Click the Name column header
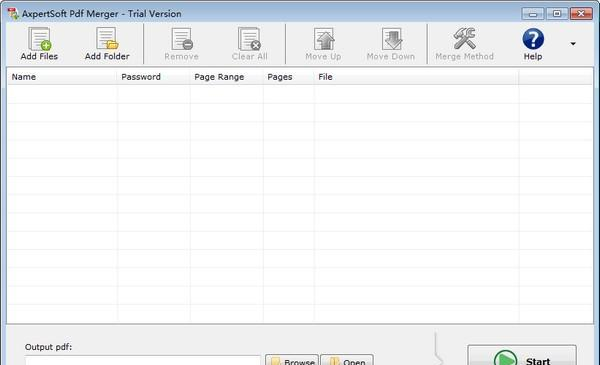 (62, 77)
